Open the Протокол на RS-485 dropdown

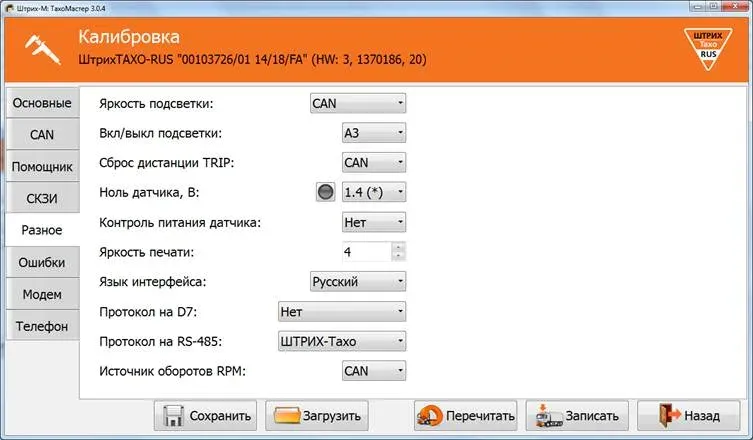(342, 342)
